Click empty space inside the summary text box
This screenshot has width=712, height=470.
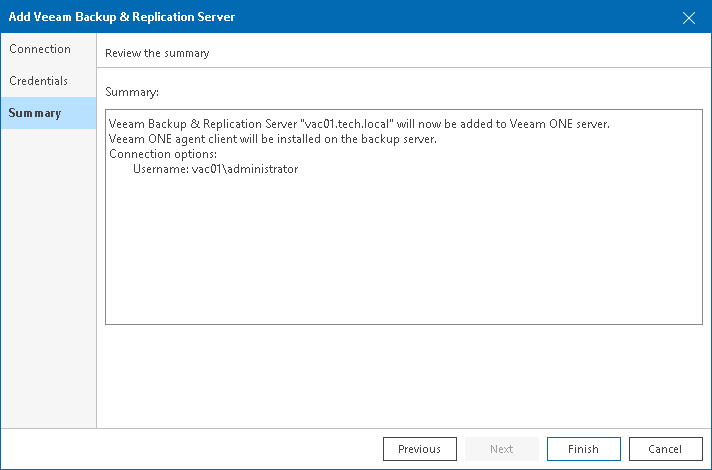pyautogui.click(x=400, y=260)
